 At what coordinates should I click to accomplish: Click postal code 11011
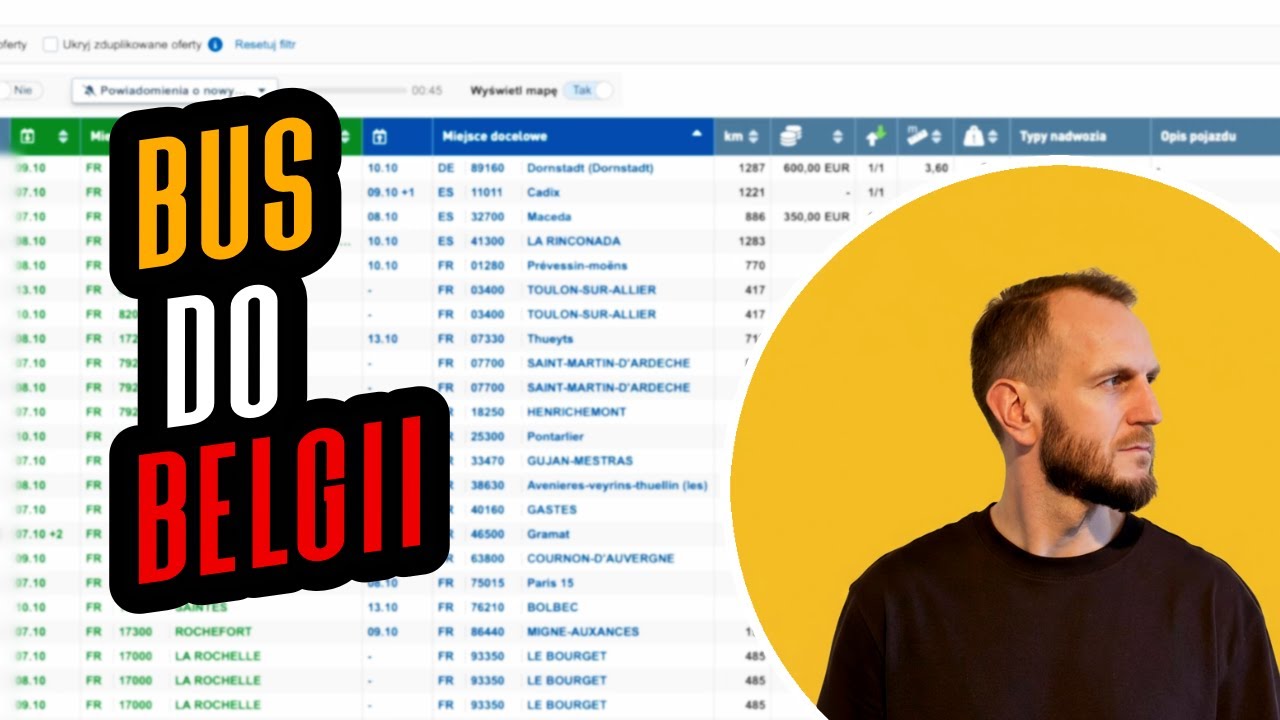tap(487, 192)
